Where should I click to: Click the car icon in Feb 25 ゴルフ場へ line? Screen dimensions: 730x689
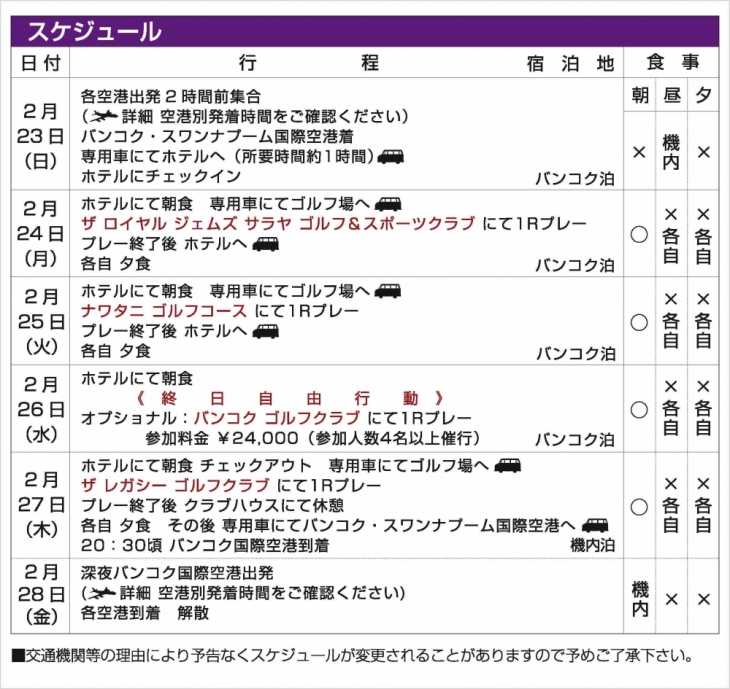388,291
